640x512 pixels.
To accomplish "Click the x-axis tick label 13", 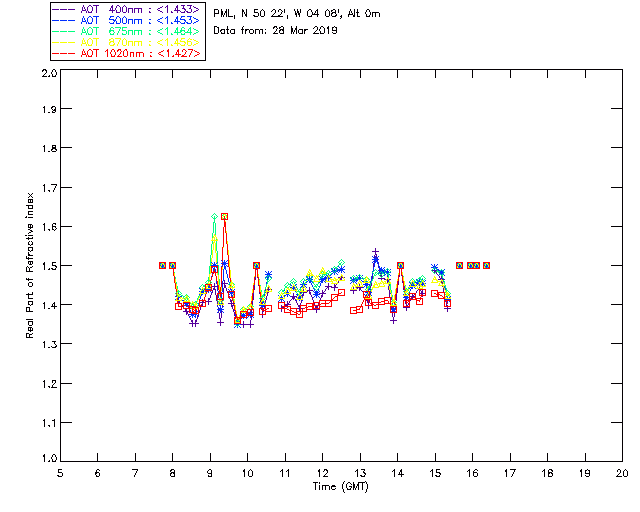I will [x=360, y=473].
